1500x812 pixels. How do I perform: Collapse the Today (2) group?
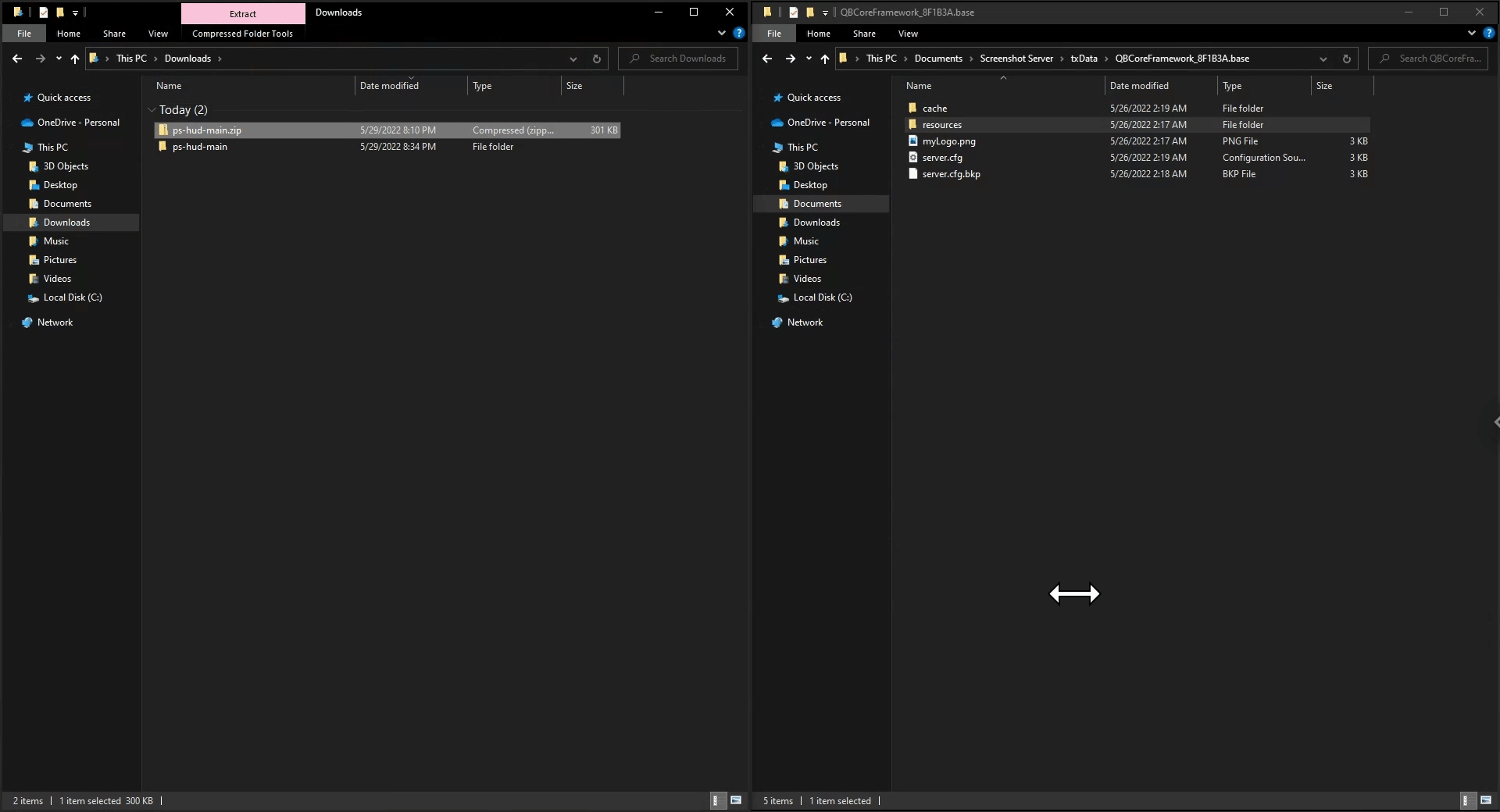point(152,110)
